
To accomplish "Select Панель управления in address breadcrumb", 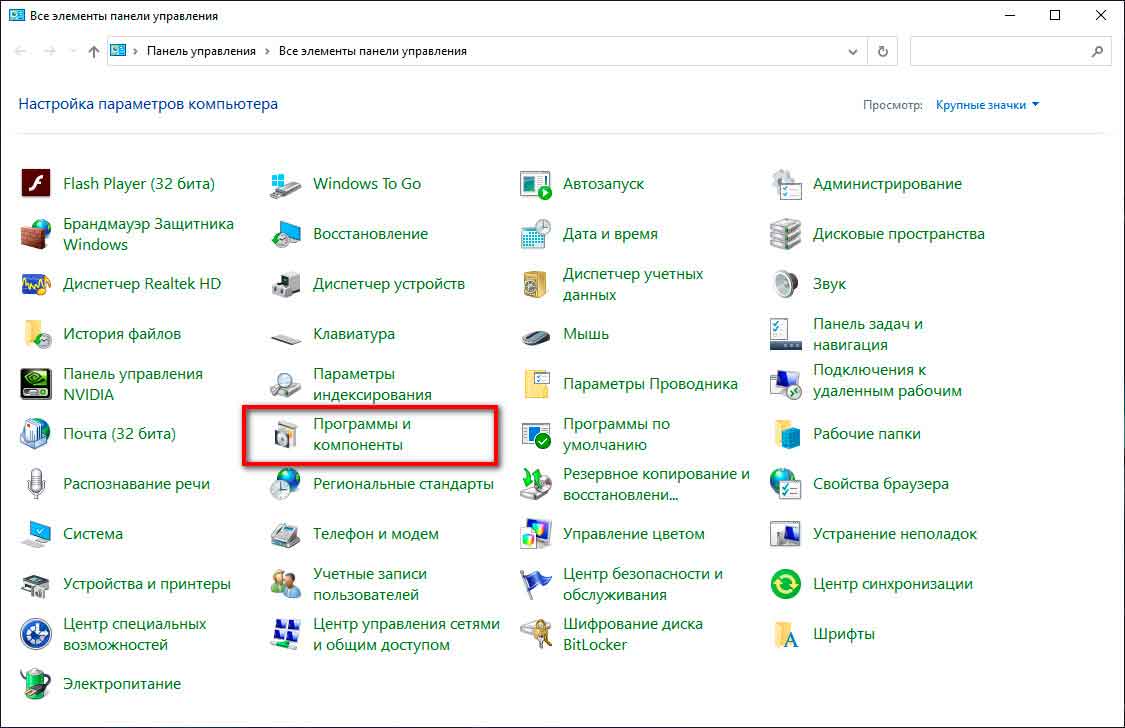I will 201,51.
